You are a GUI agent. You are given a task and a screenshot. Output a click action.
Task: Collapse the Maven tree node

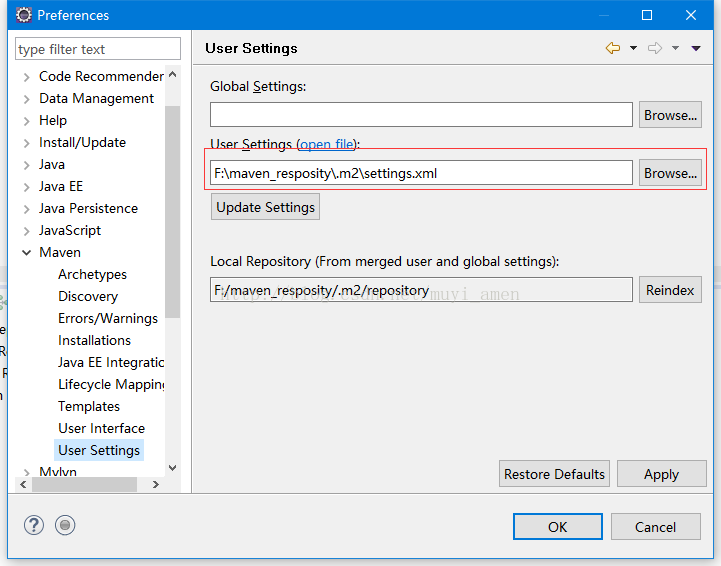[27, 253]
